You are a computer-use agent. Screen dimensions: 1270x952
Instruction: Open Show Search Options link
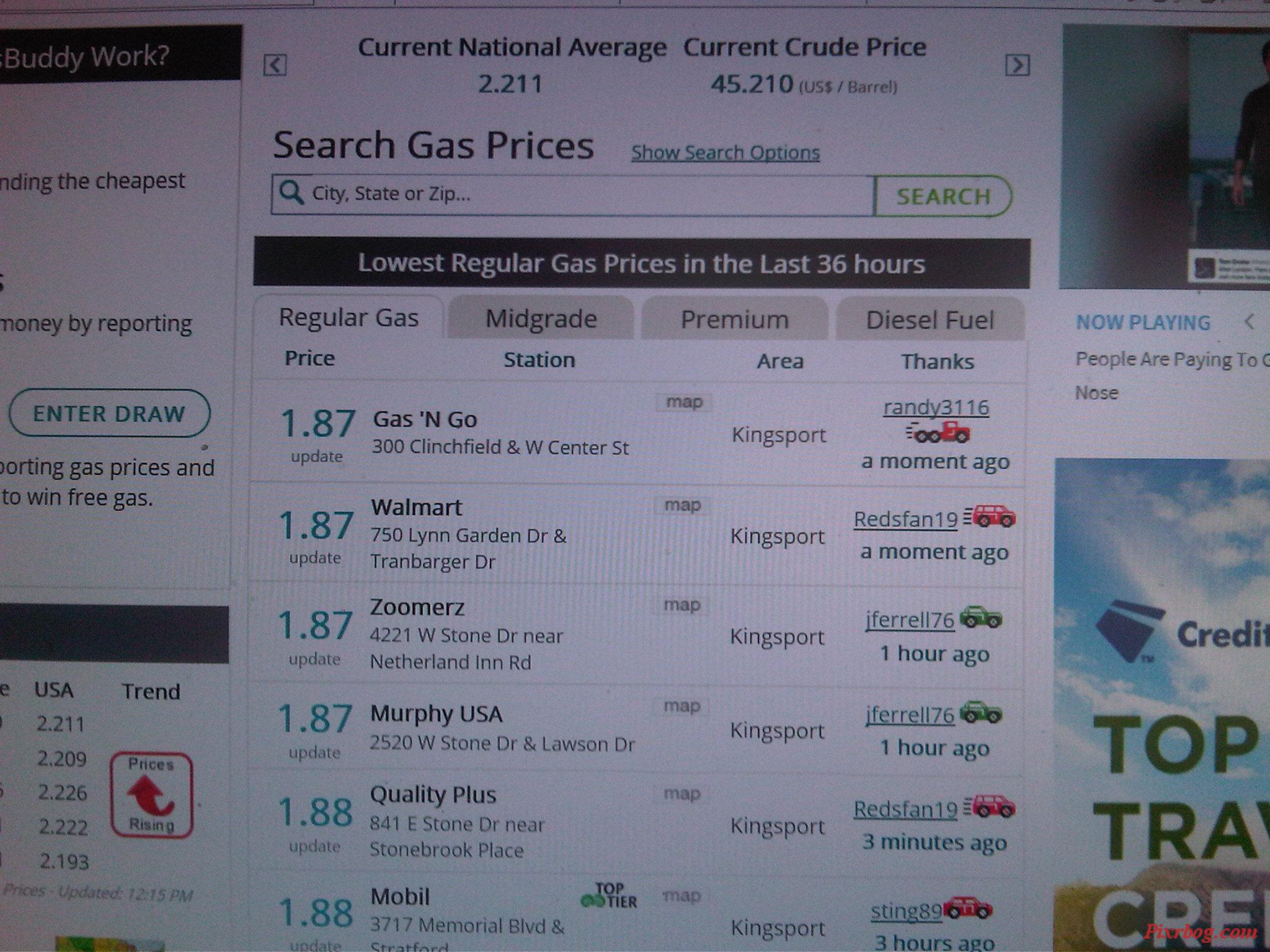coord(725,152)
